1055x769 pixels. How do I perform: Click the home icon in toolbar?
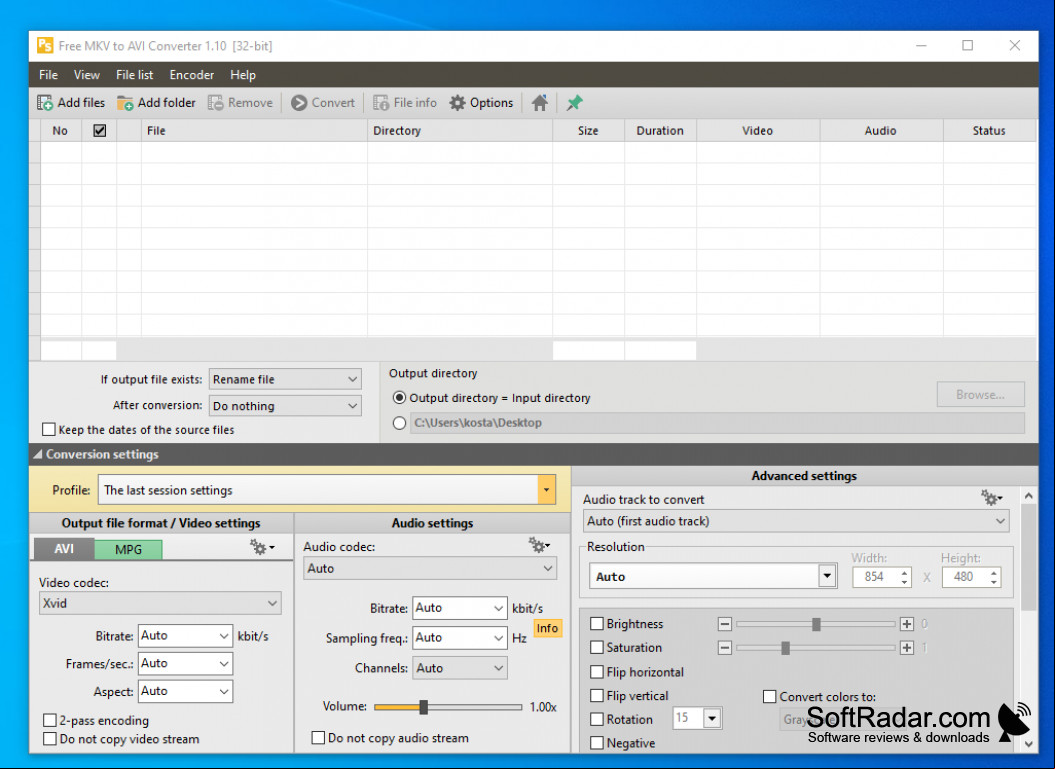coord(540,103)
